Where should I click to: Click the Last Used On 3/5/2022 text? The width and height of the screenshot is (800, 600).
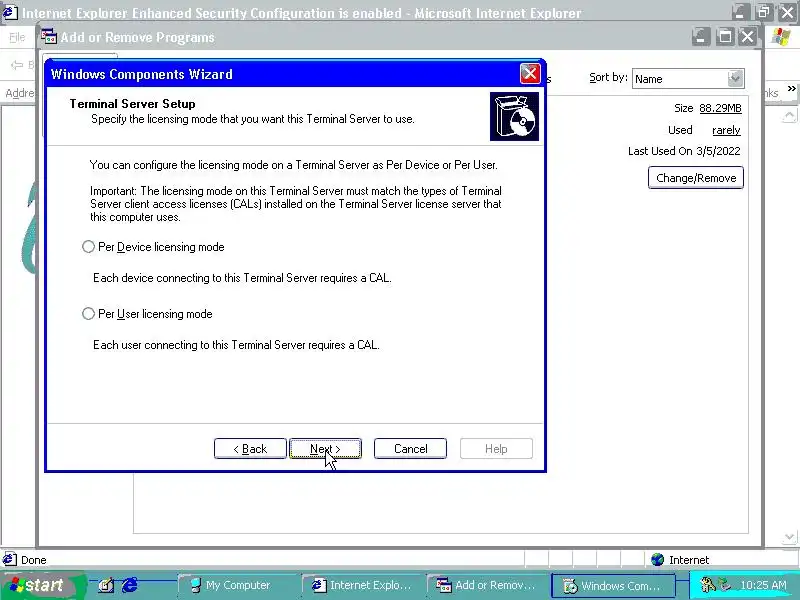[x=684, y=151]
